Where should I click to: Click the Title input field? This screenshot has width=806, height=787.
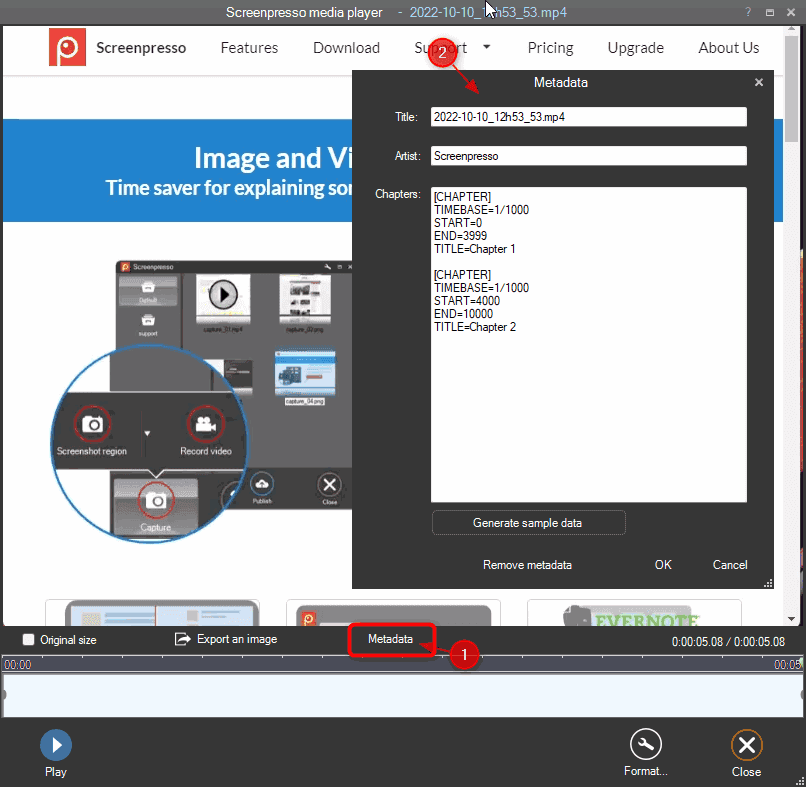pyautogui.click(x=588, y=117)
